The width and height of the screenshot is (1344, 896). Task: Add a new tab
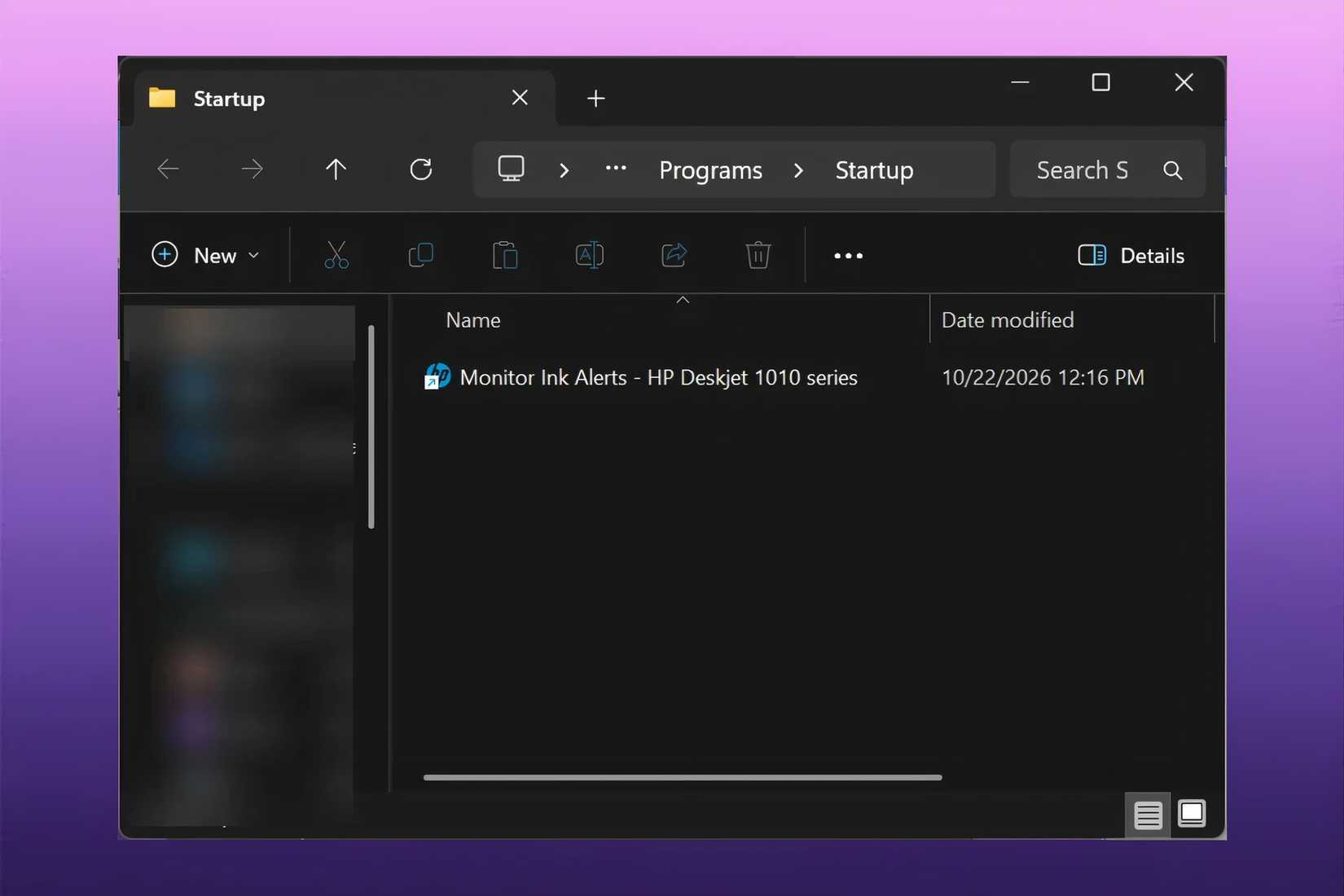tap(596, 99)
